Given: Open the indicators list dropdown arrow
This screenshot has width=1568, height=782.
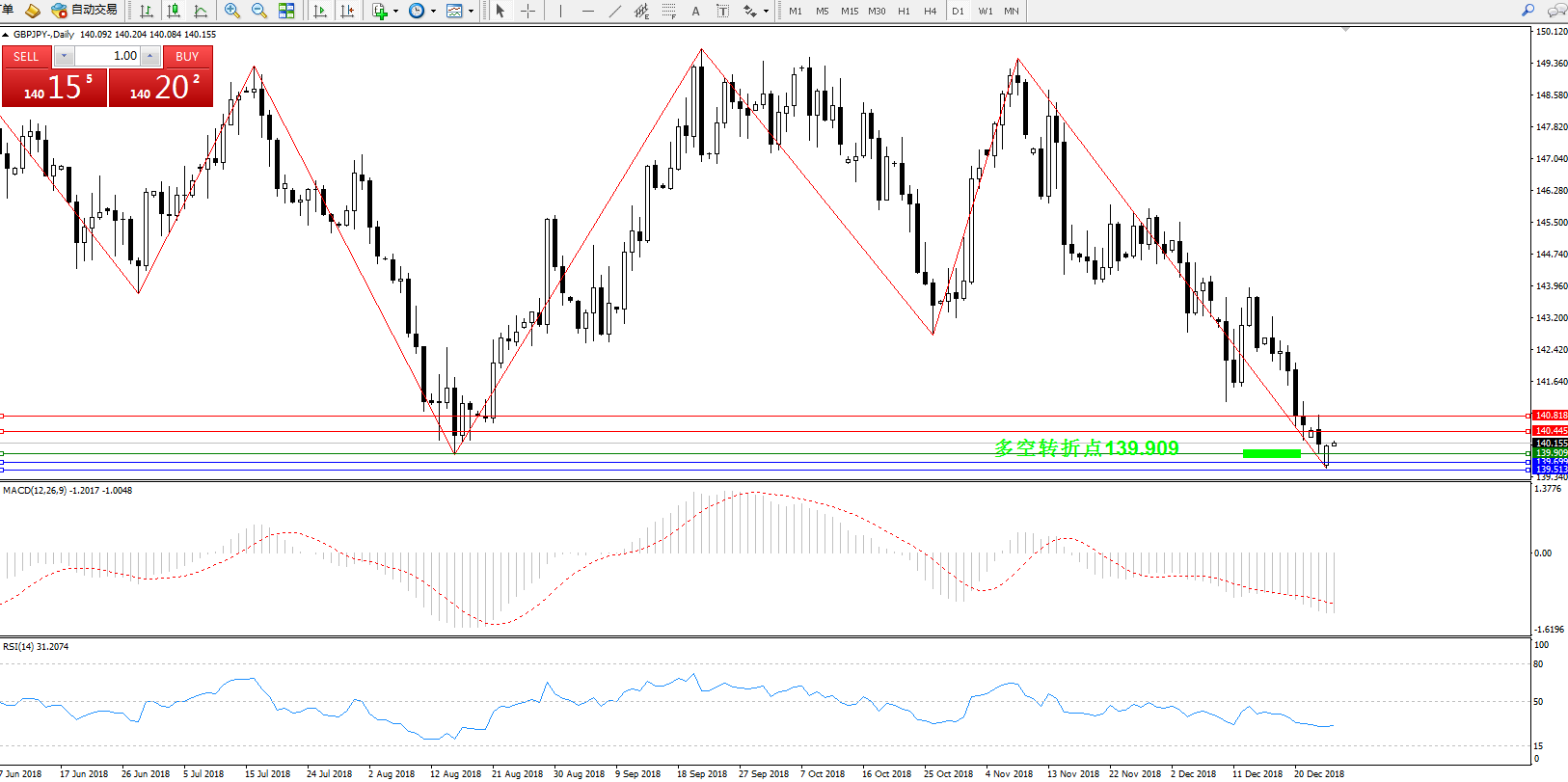Looking at the screenshot, I should [395, 12].
